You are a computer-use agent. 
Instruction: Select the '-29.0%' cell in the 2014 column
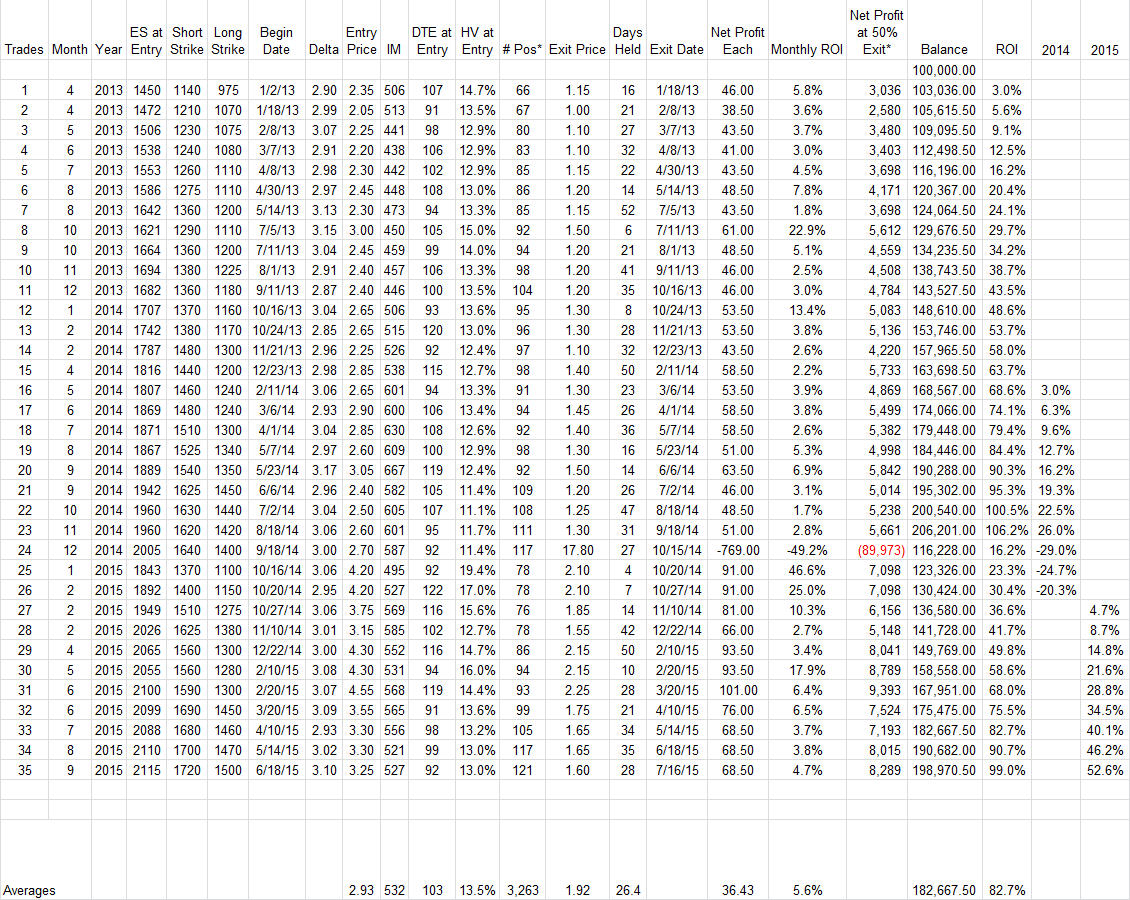tap(1056, 550)
